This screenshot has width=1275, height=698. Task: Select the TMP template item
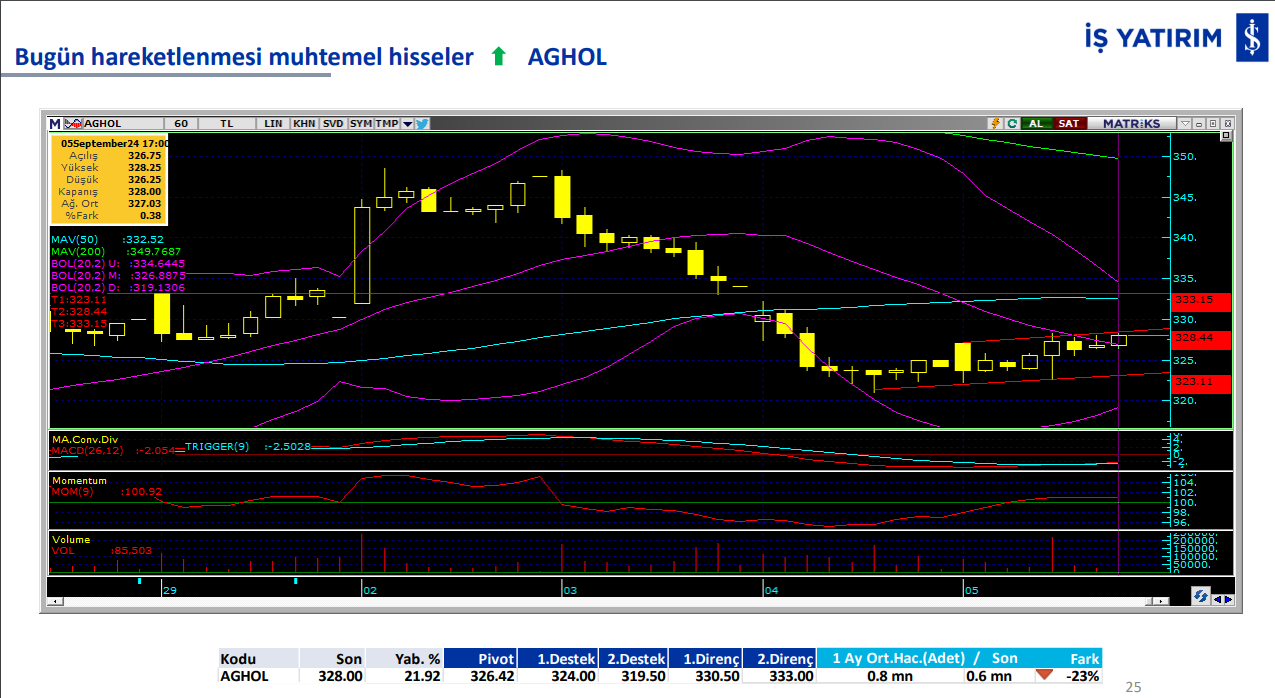386,124
